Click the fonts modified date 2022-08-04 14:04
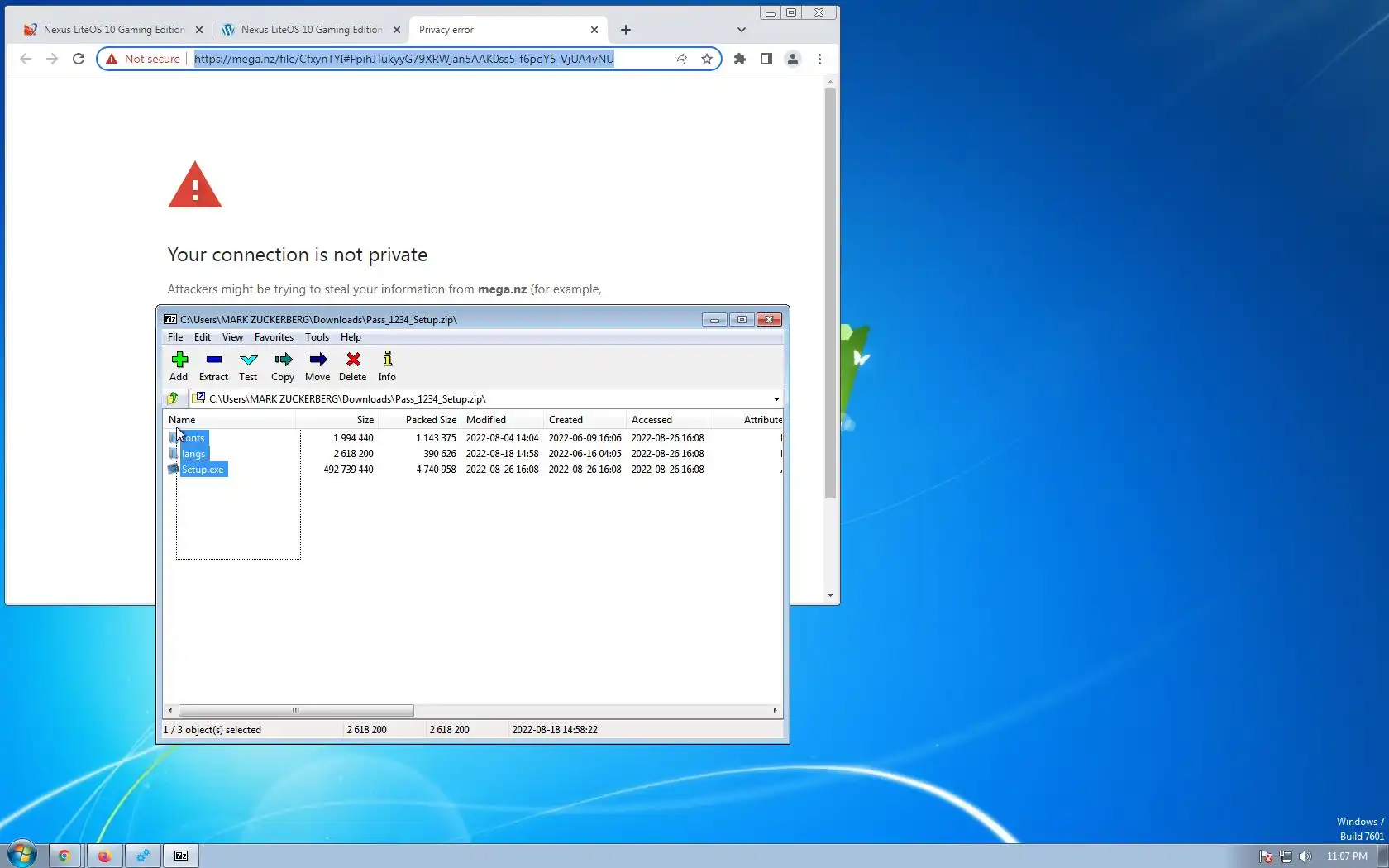The height and width of the screenshot is (868, 1389). (x=502, y=438)
